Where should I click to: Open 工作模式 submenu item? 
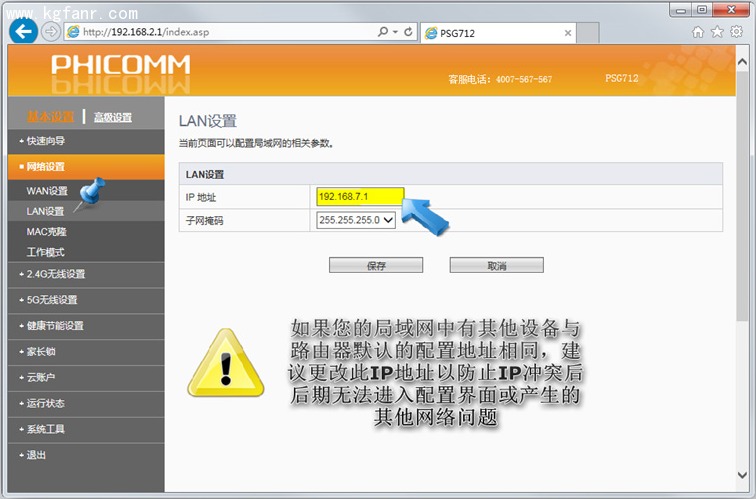pyautogui.click(x=45, y=252)
